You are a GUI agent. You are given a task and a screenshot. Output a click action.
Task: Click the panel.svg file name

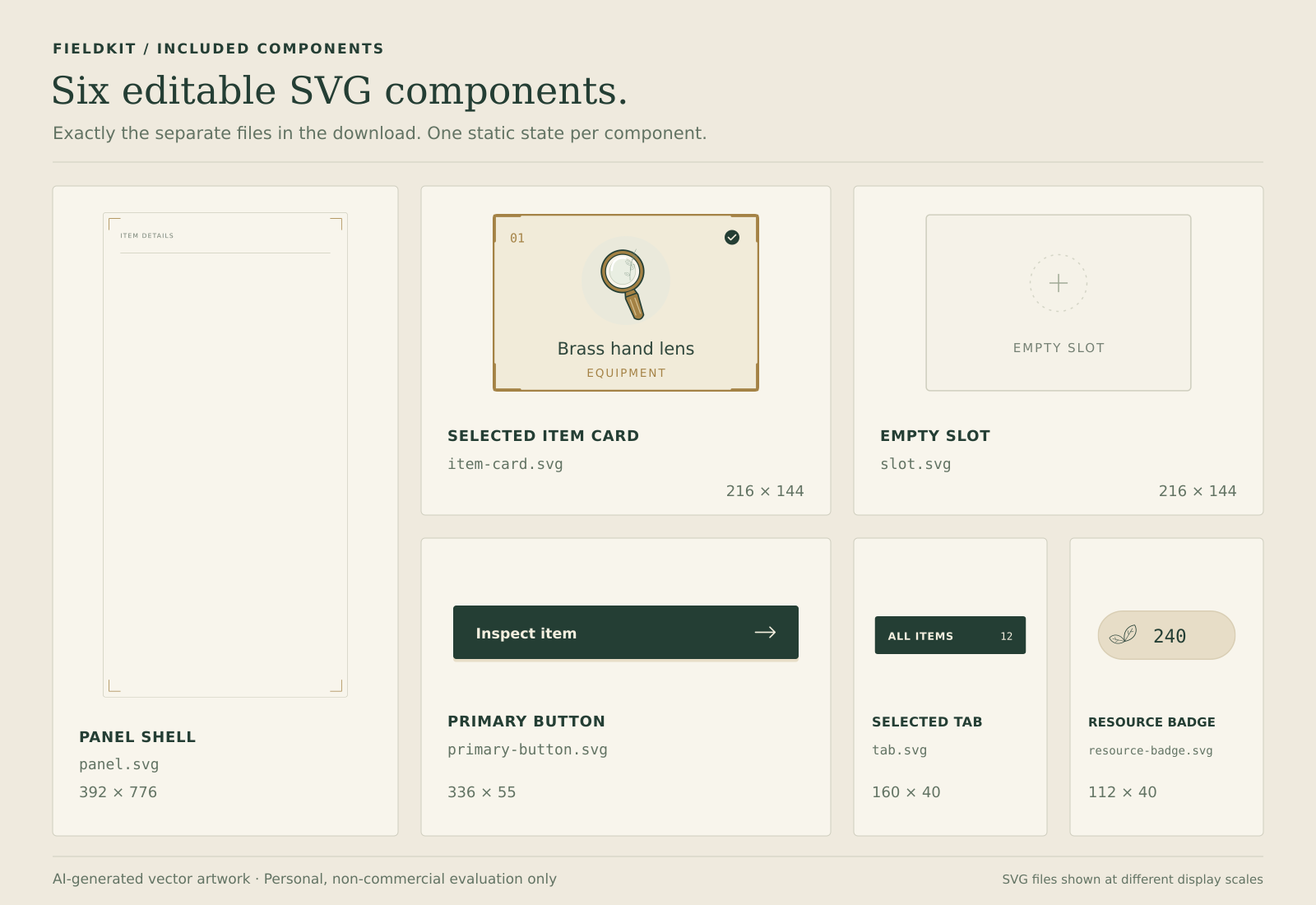(119, 764)
